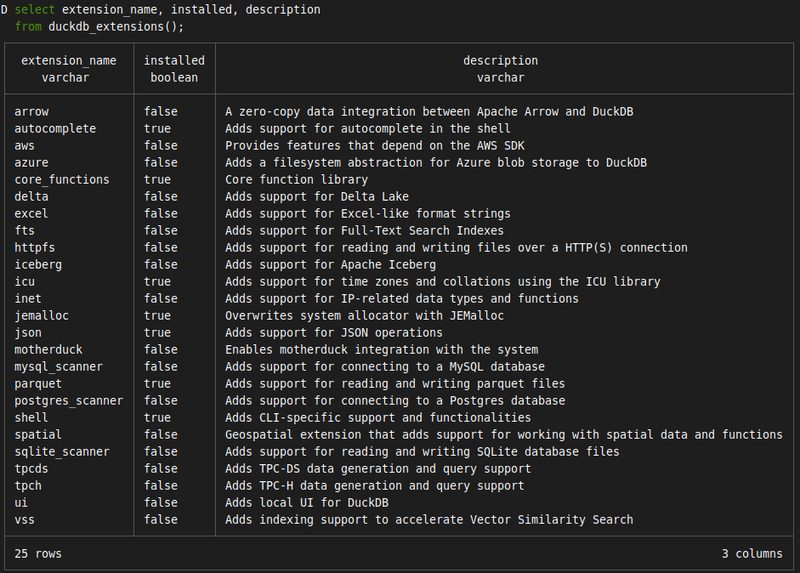Select the 'postgres_scanner' extension name

coord(69,401)
